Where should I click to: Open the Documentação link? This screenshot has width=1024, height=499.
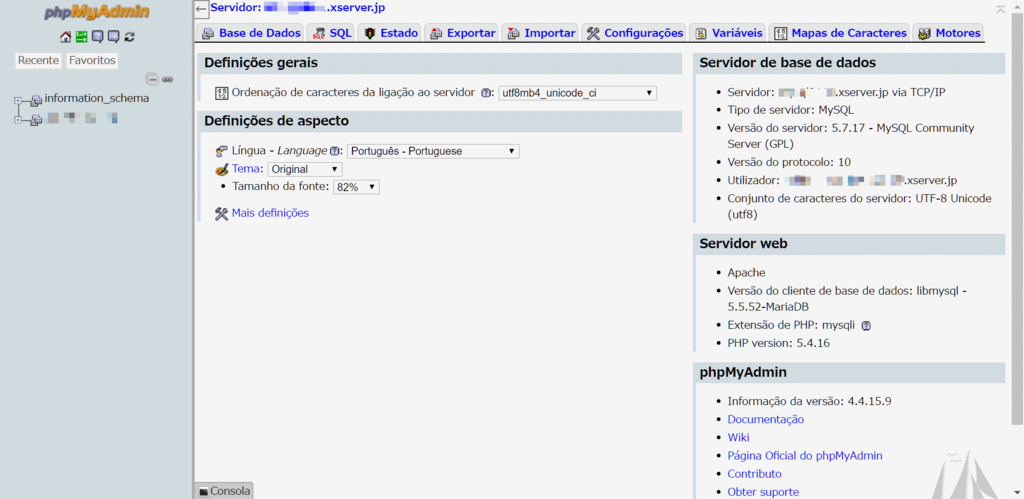[765, 419]
